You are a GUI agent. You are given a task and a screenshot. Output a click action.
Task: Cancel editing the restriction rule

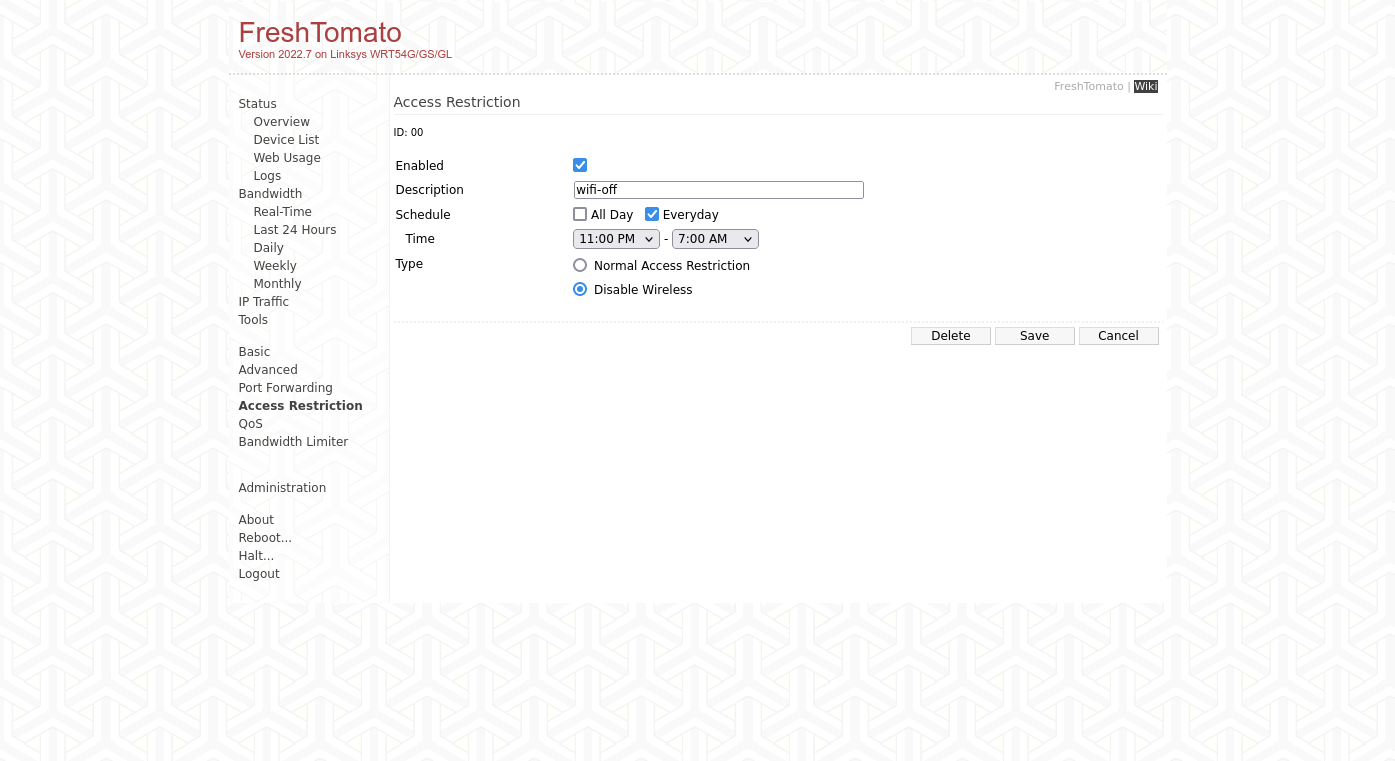coord(1119,336)
